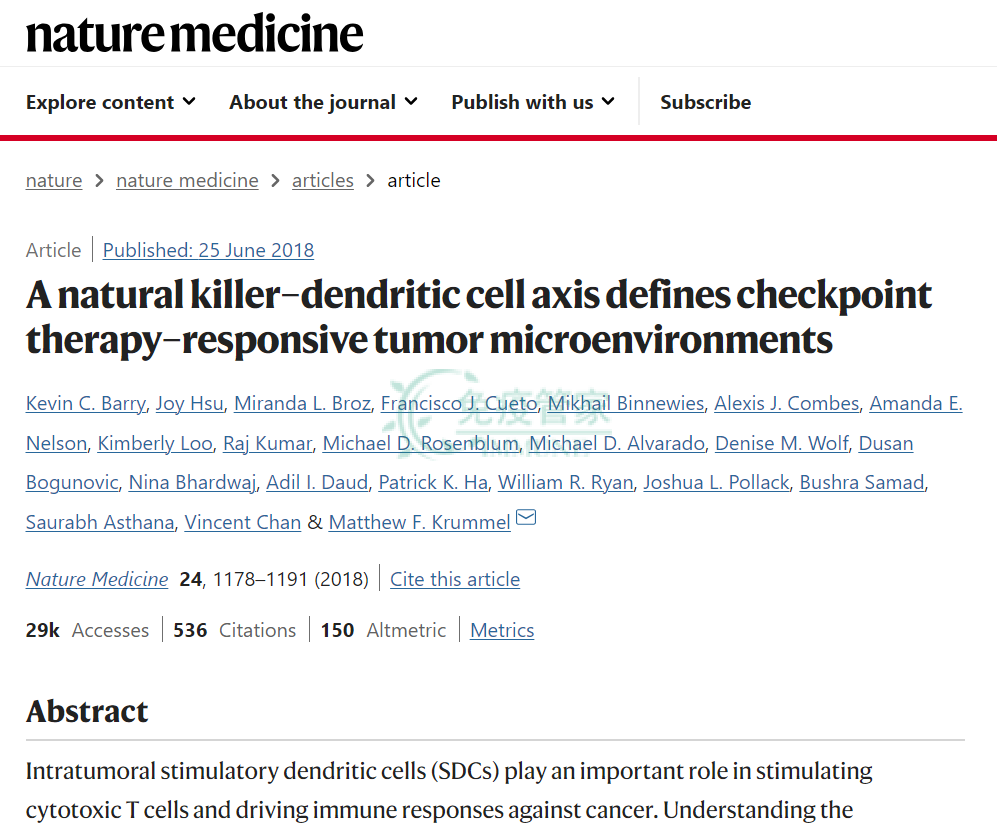Open the articles breadcrumb link
This screenshot has width=997, height=827.
click(x=322, y=181)
